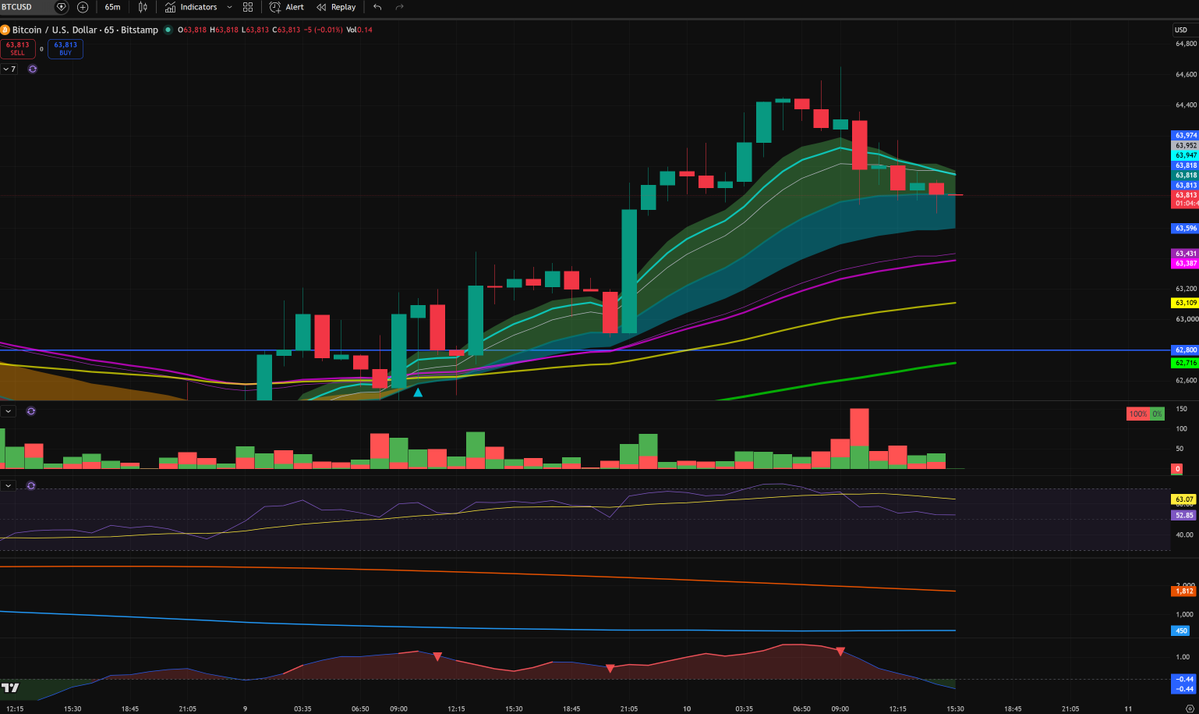Click the red down-triangle marker near 21:05
The height and width of the screenshot is (714, 1199).
pos(610,668)
